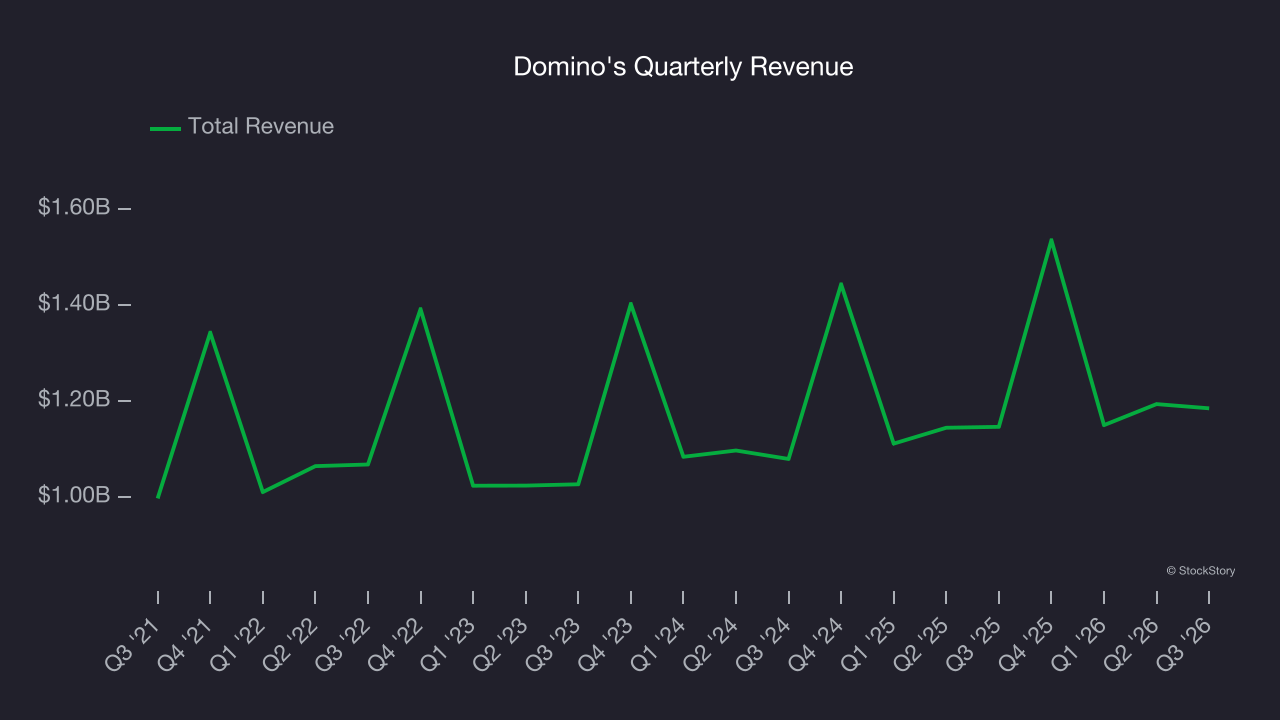Click the $1.00B y-axis label
Screen dimensions: 1280x720
point(73,496)
